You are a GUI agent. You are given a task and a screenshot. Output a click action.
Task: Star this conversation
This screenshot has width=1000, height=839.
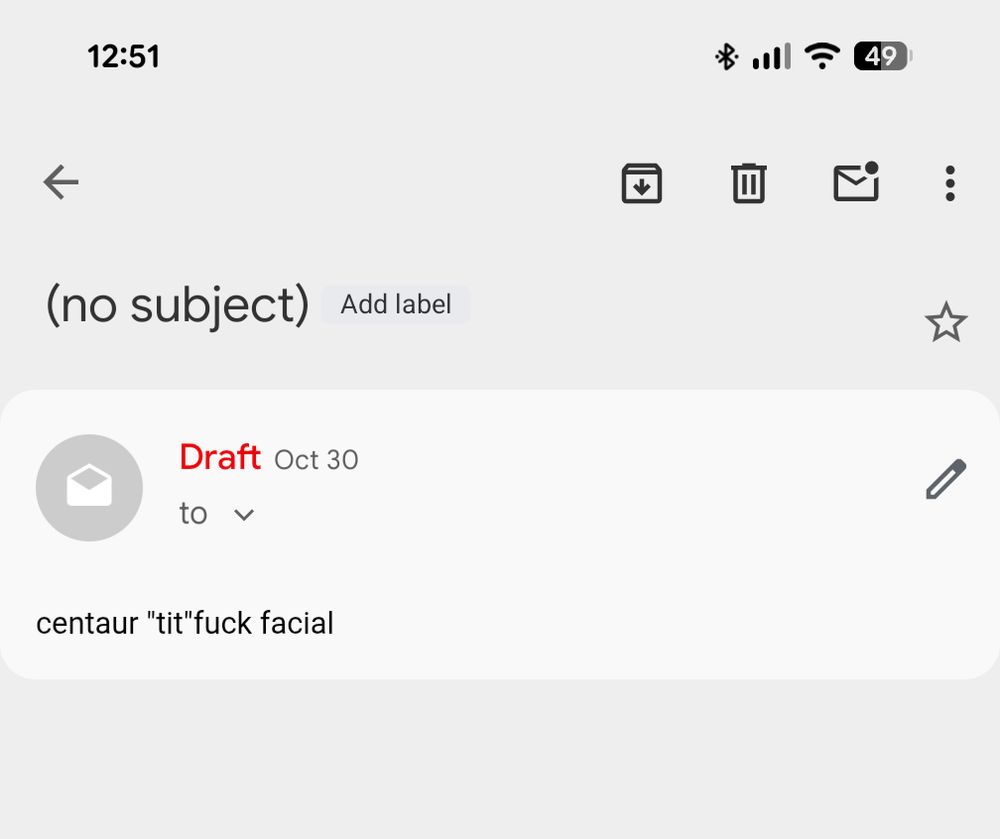click(945, 323)
